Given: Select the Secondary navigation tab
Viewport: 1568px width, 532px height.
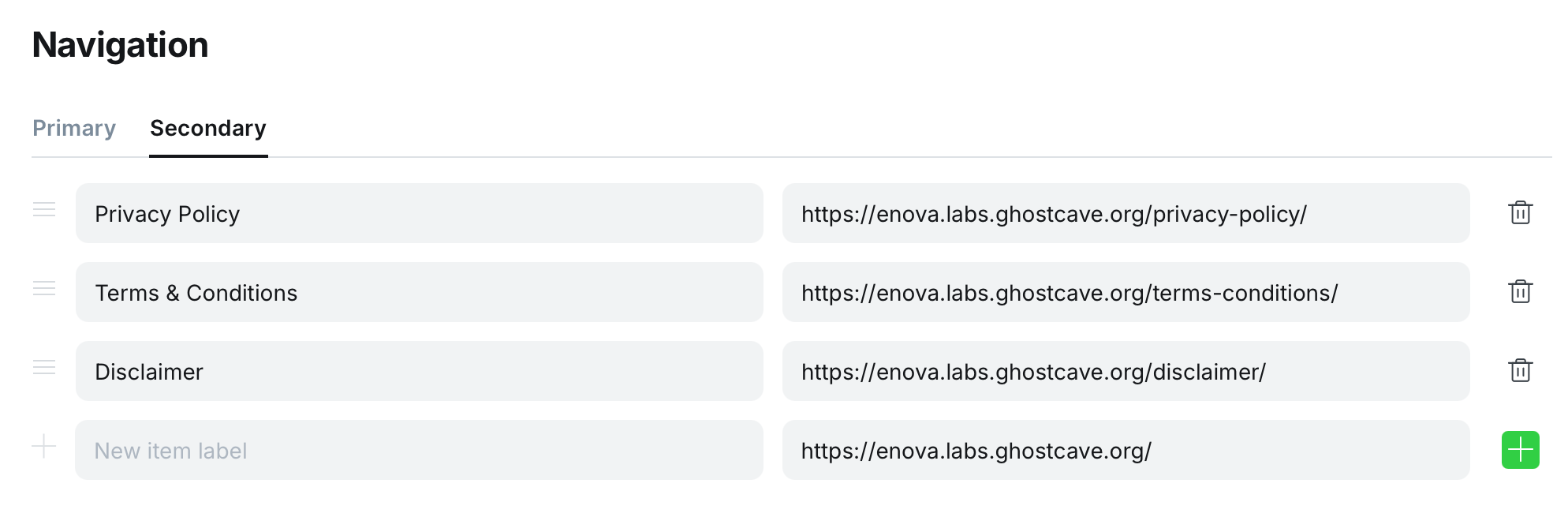Looking at the screenshot, I should click(x=208, y=128).
